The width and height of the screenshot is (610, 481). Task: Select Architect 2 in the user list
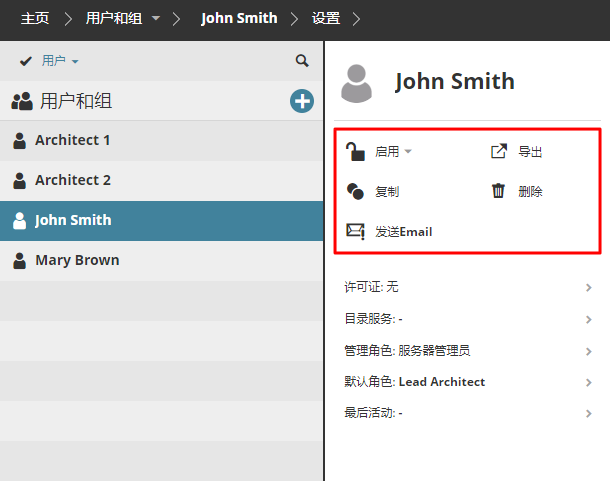pos(161,181)
